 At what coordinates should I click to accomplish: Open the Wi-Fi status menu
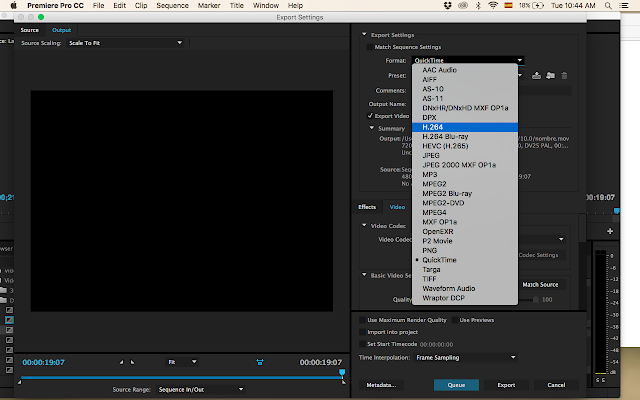[x=493, y=5]
